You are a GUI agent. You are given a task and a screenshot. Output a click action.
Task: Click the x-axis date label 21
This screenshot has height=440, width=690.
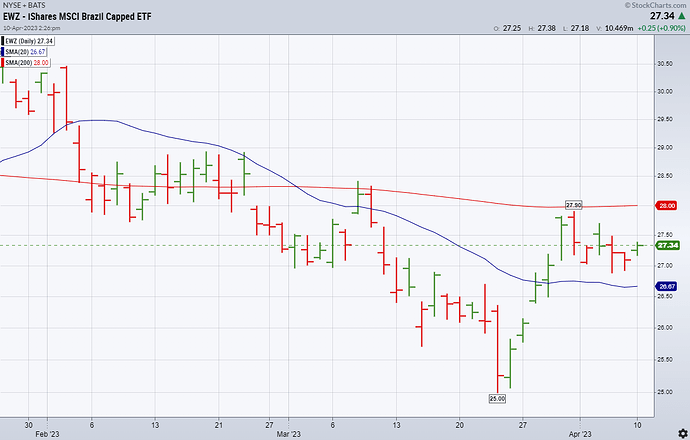[219, 425]
